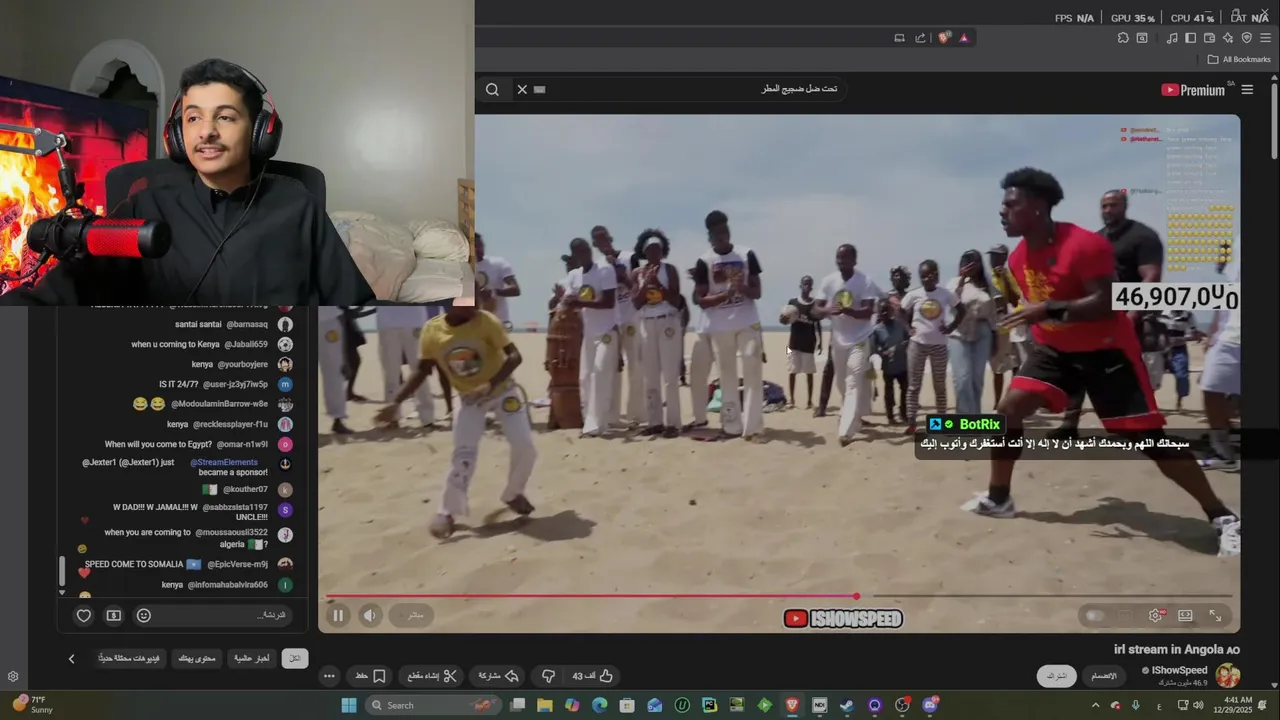The width and height of the screenshot is (1280, 720).
Task: Open the Windows Start menu
Action: pyautogui.click(x=348, y=705)
